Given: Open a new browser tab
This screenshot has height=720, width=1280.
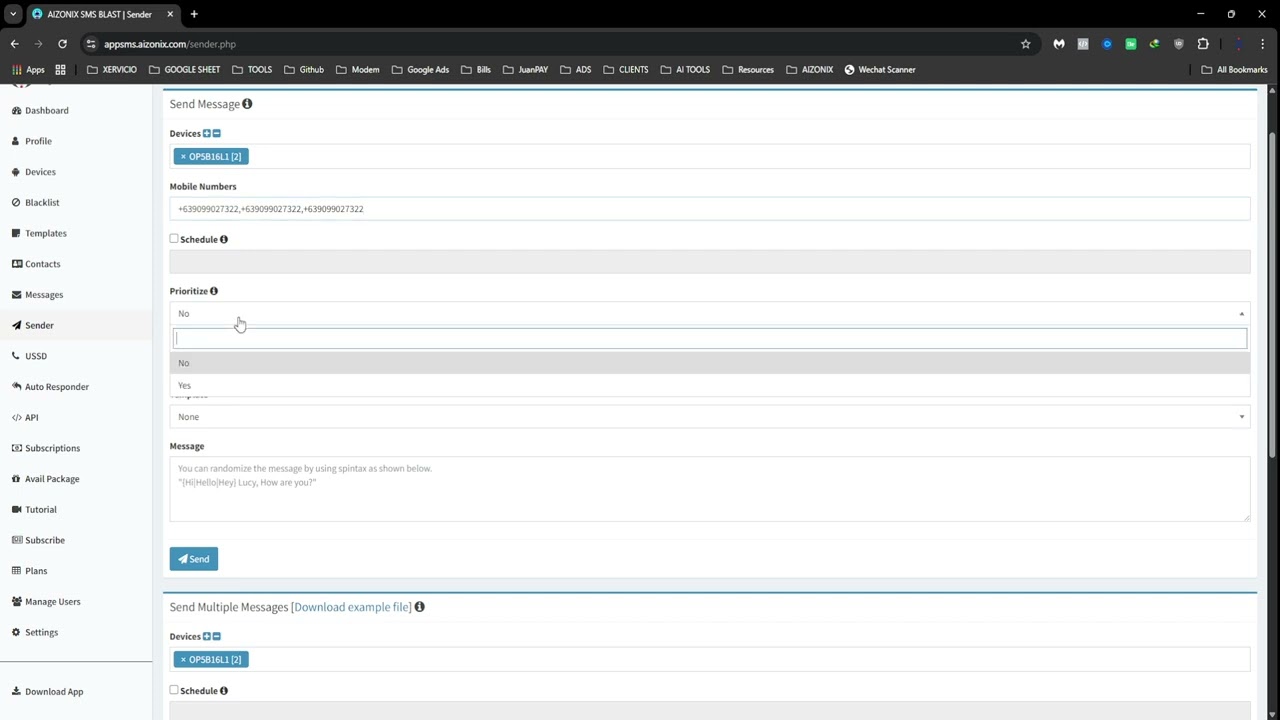Looking at the screenshot, I should pos(194,14).
